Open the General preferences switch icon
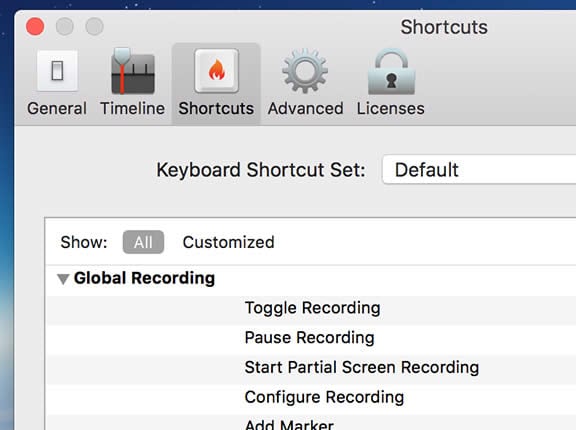This screenshot has height=430, width=576. (57, 71)
